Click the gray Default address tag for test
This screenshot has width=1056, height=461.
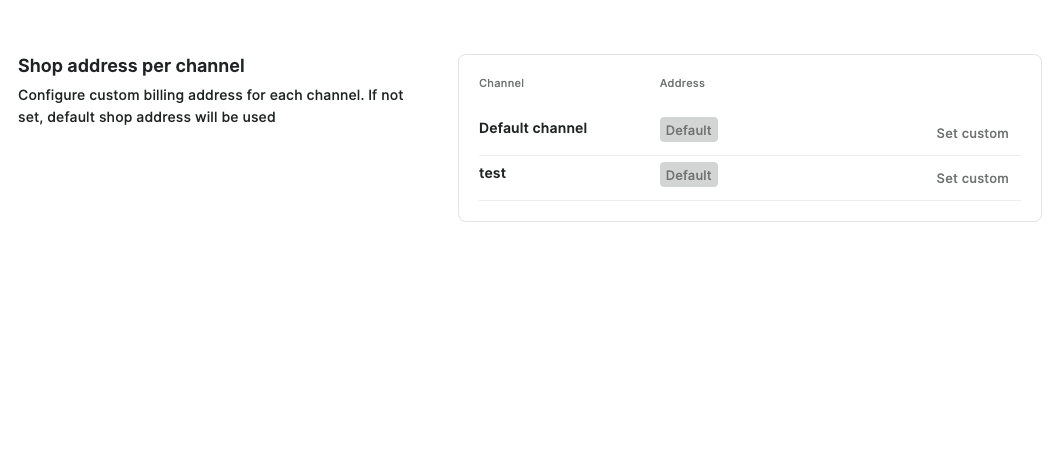688,175
